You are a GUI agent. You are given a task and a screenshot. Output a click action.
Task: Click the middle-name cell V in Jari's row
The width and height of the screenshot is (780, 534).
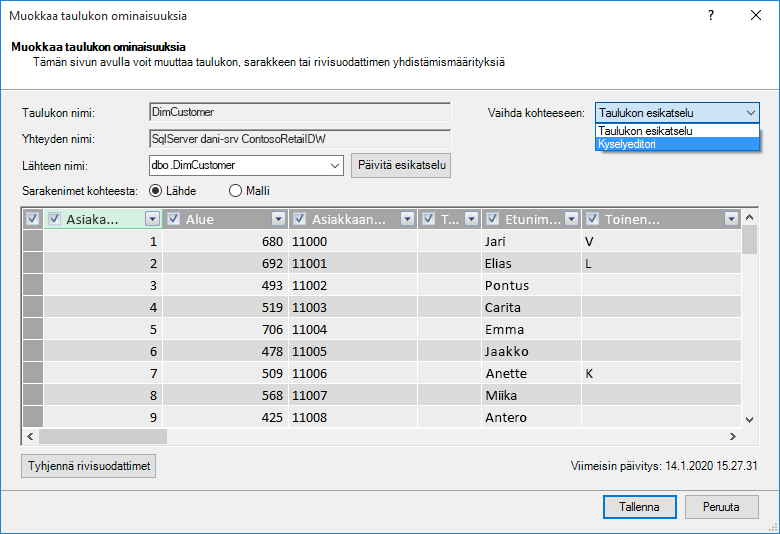point(661,241)
